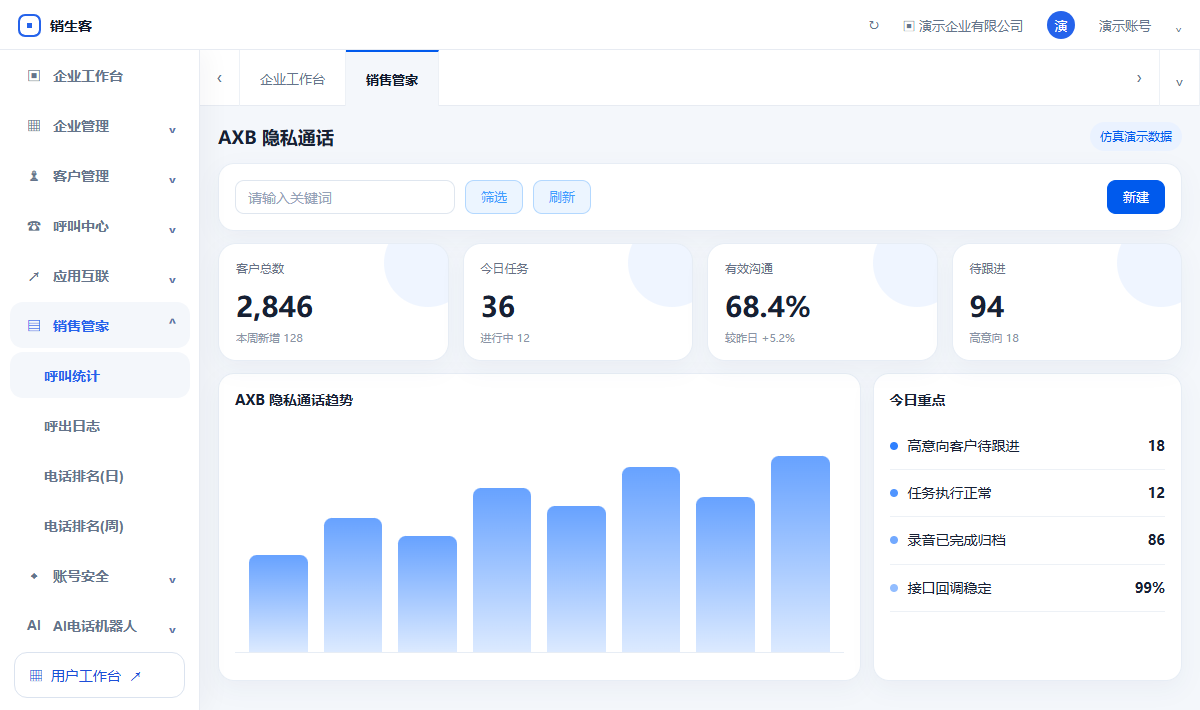Click the 账号安全 icon in sidebar
Screen dimensions: 1200x710
point(34,576)
